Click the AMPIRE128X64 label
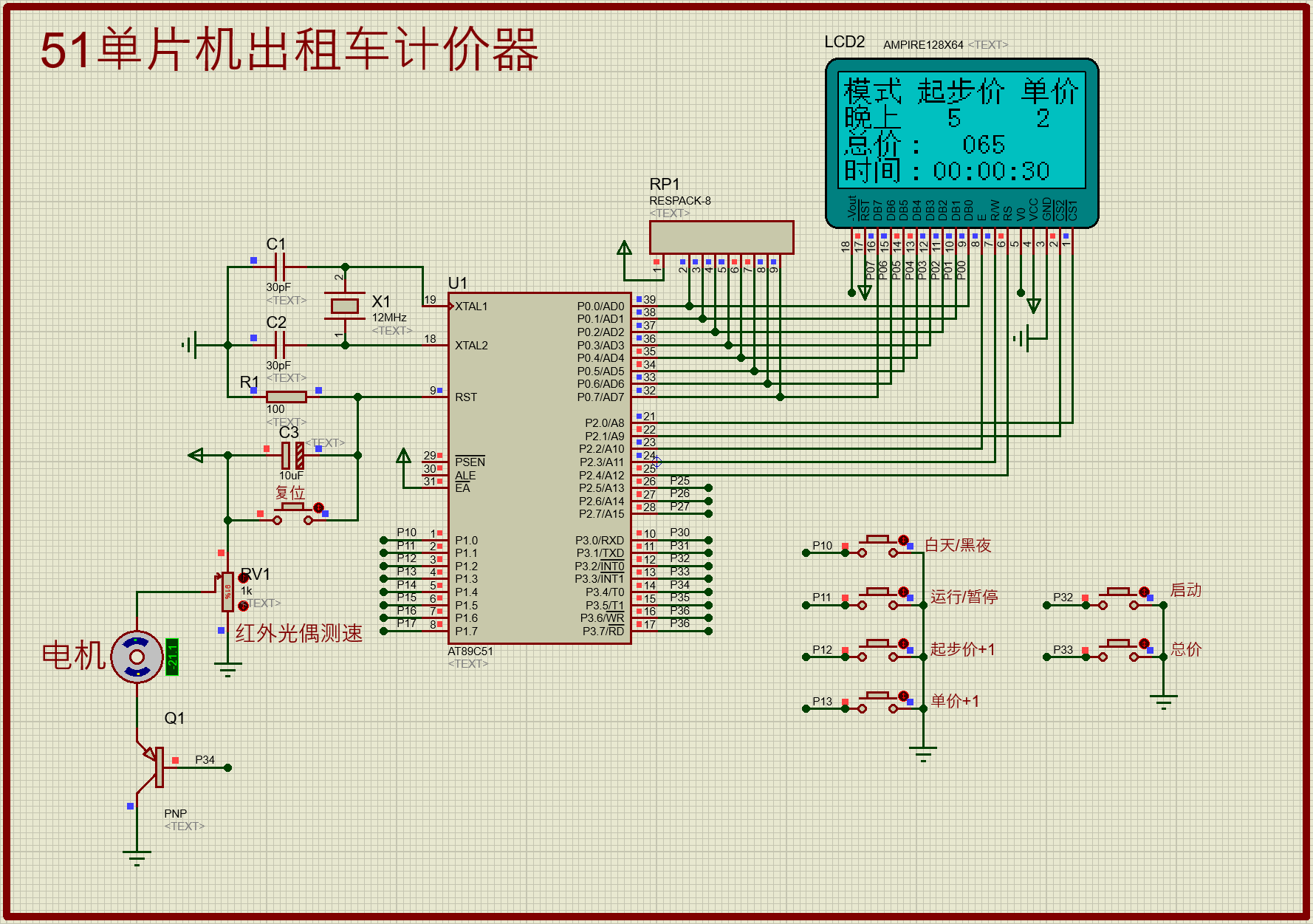The image size is (1313, 924). [x=923, y=44]
